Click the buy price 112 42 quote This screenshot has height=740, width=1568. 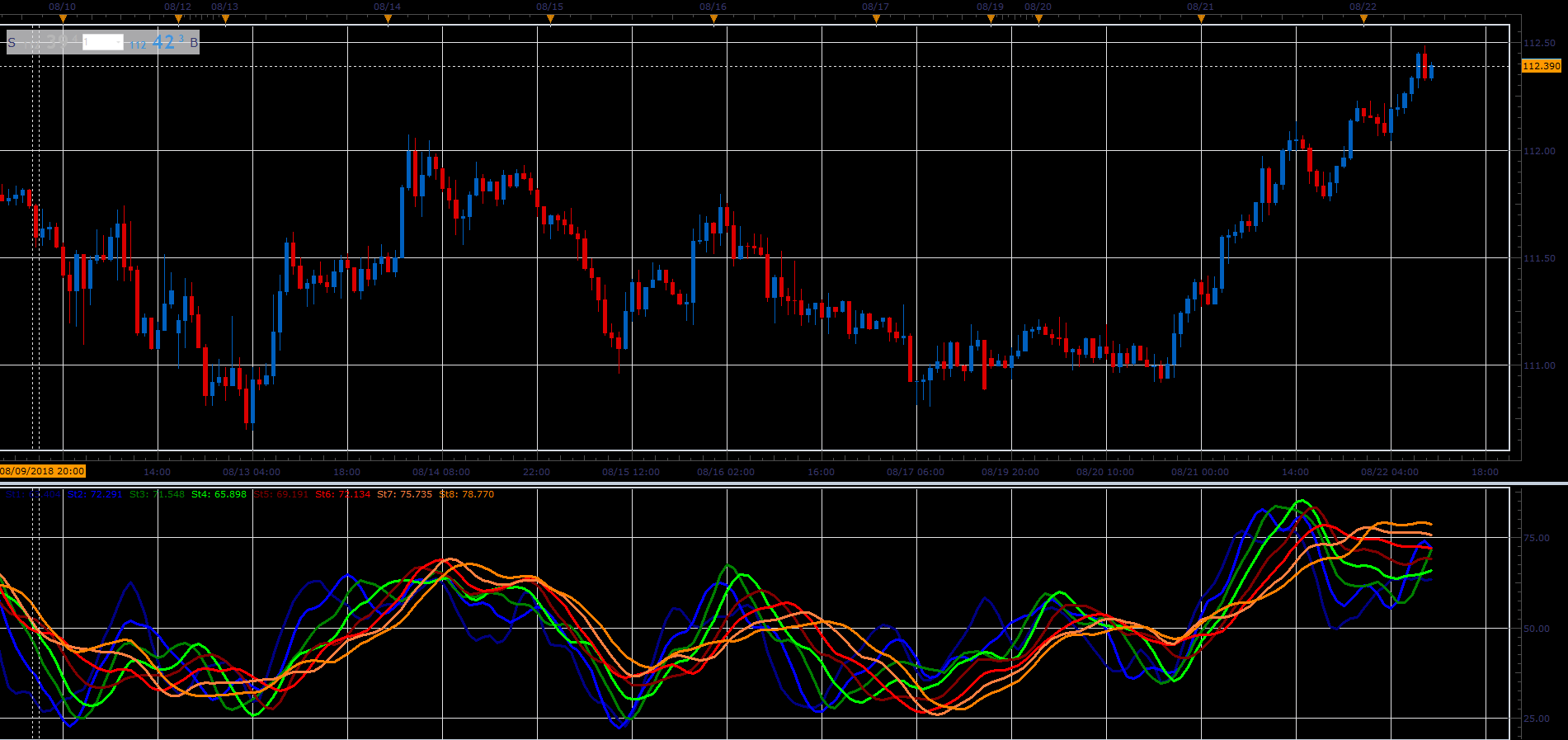pyautogui.click(x=157, y=42)
